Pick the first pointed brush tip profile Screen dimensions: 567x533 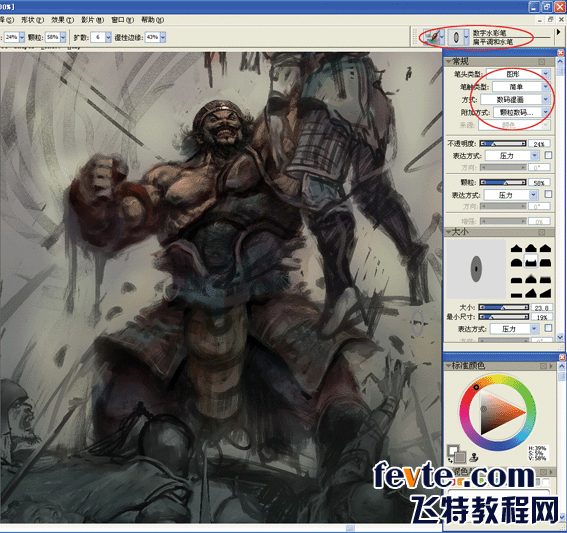pos(516,248)
